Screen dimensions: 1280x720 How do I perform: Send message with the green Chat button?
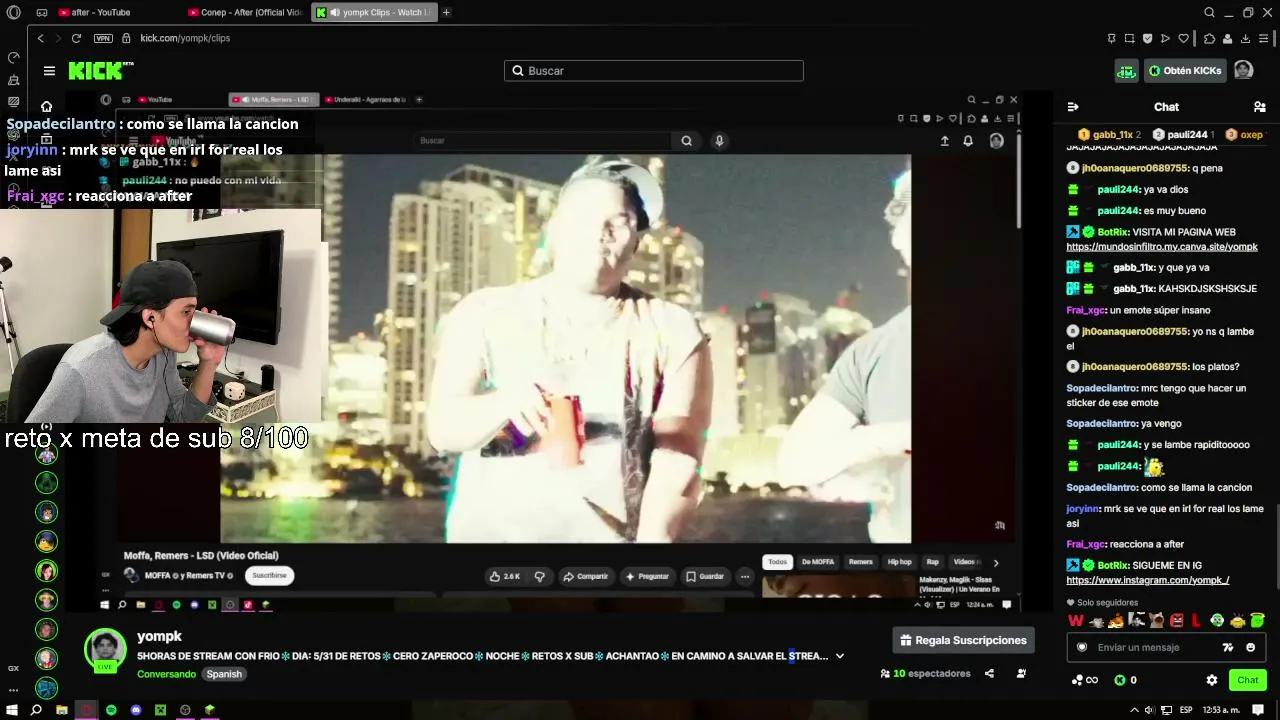point(1248,680)
